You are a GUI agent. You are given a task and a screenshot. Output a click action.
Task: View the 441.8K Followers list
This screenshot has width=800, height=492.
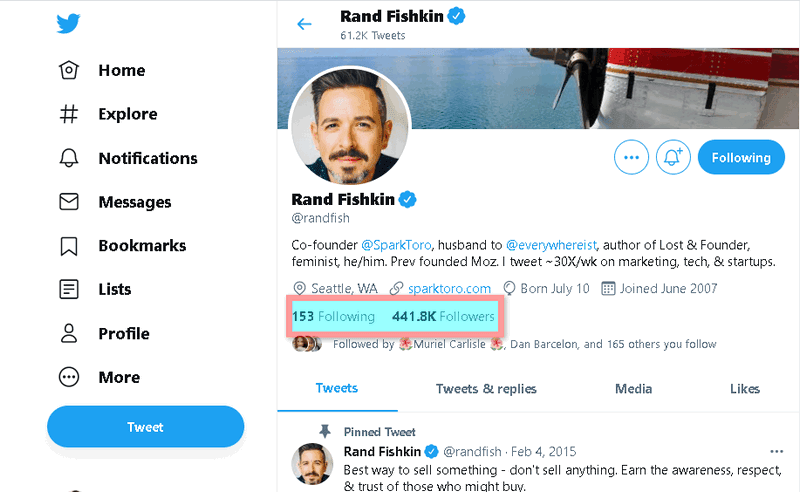click(x=443, y=317)
